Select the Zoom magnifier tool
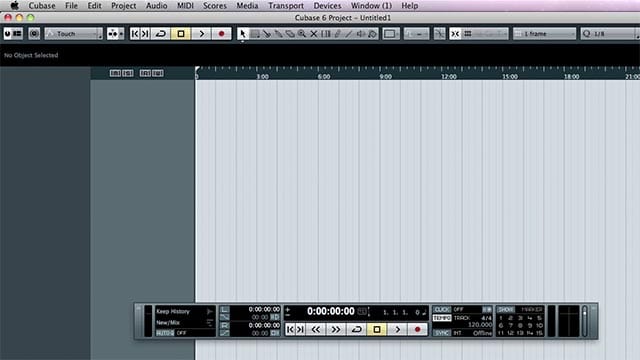This screenshot has height=360, width=640. click(x=302, y=34)
